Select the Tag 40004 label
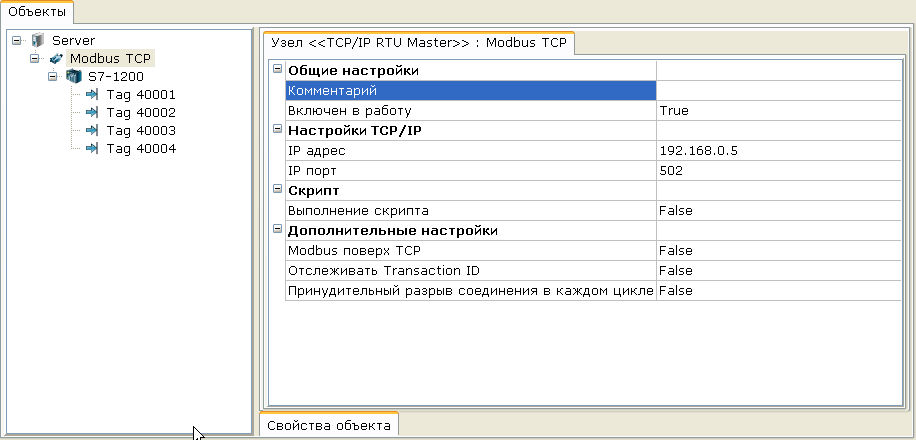This screenshot has height=440, width=916. coord(141,149)
